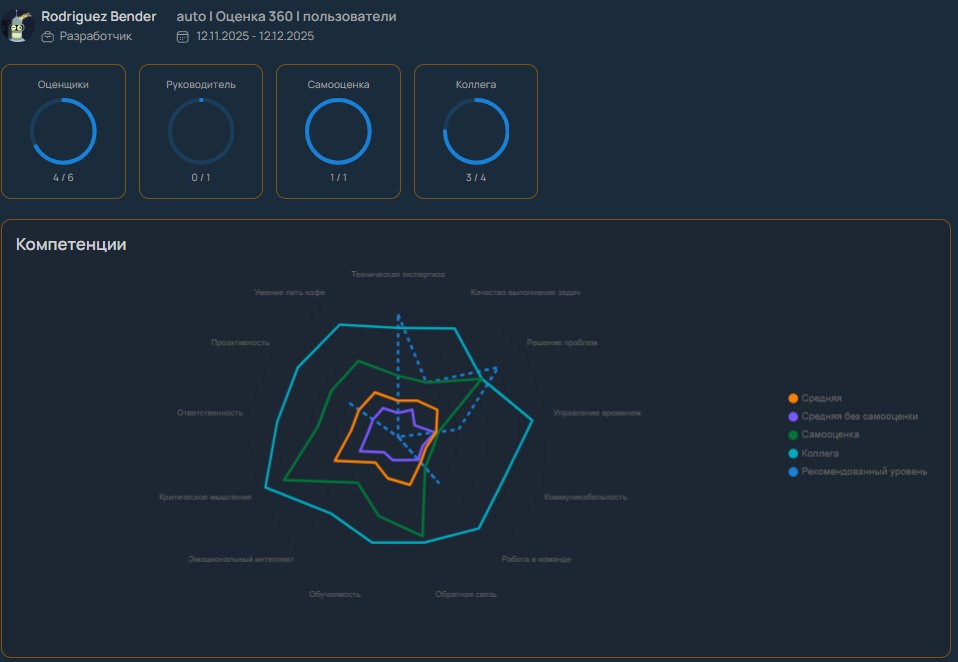
Task: Show or hide Рекомендованный уровень legend entry
Action: click(864, 471)
